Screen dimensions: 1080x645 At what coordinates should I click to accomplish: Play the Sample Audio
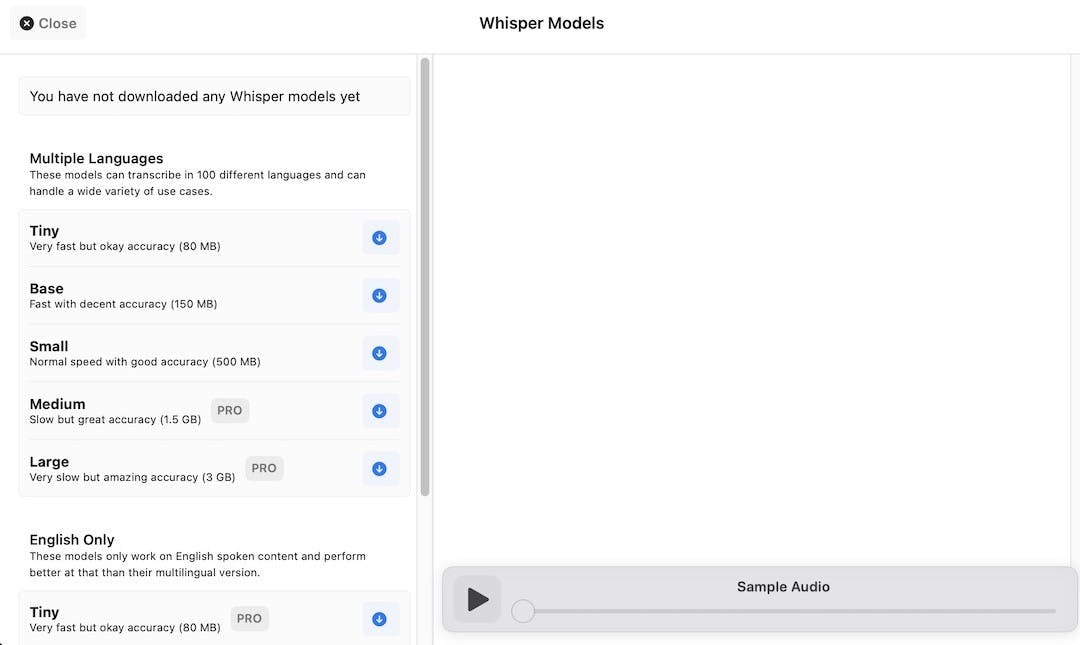[477, 599]
